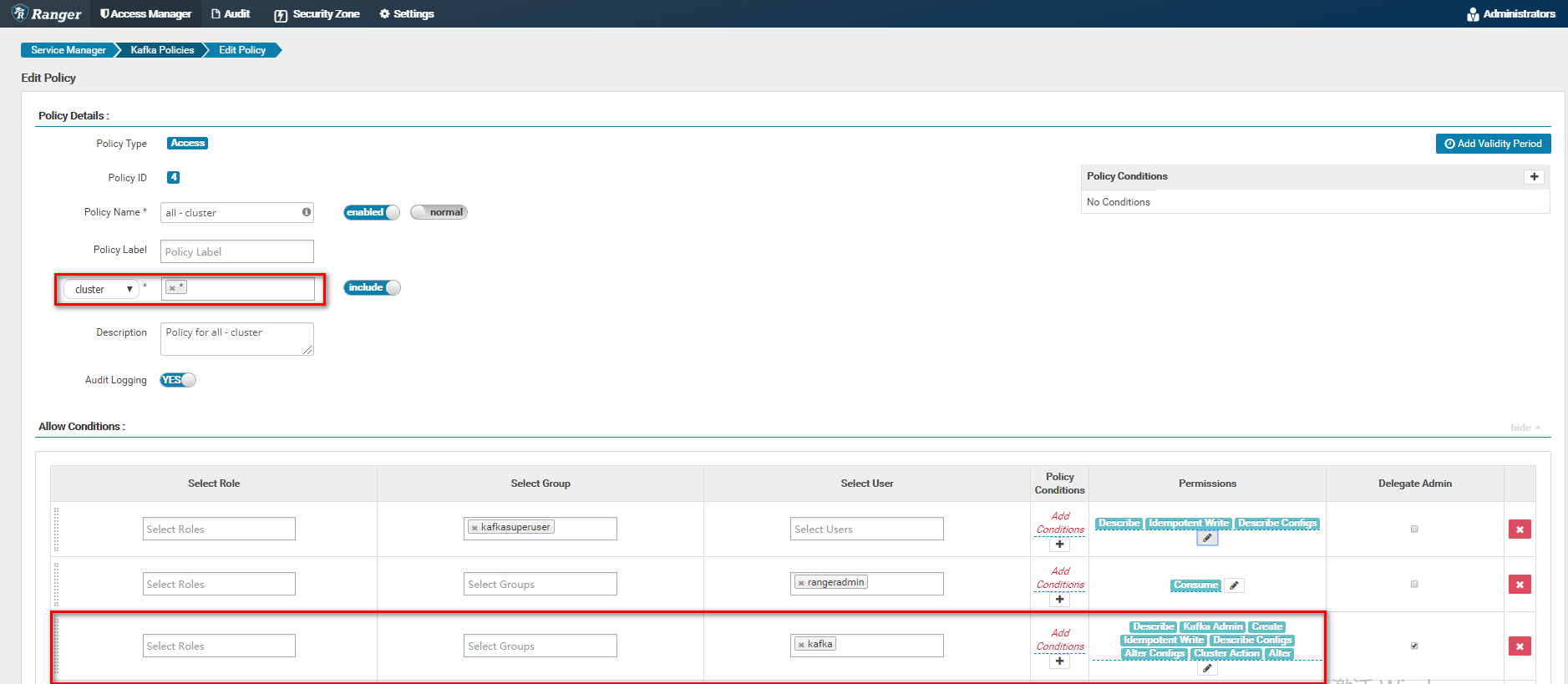
Task: Click the Policy ID badge 4
Action: pyautogui.click(x=173, y=177)
